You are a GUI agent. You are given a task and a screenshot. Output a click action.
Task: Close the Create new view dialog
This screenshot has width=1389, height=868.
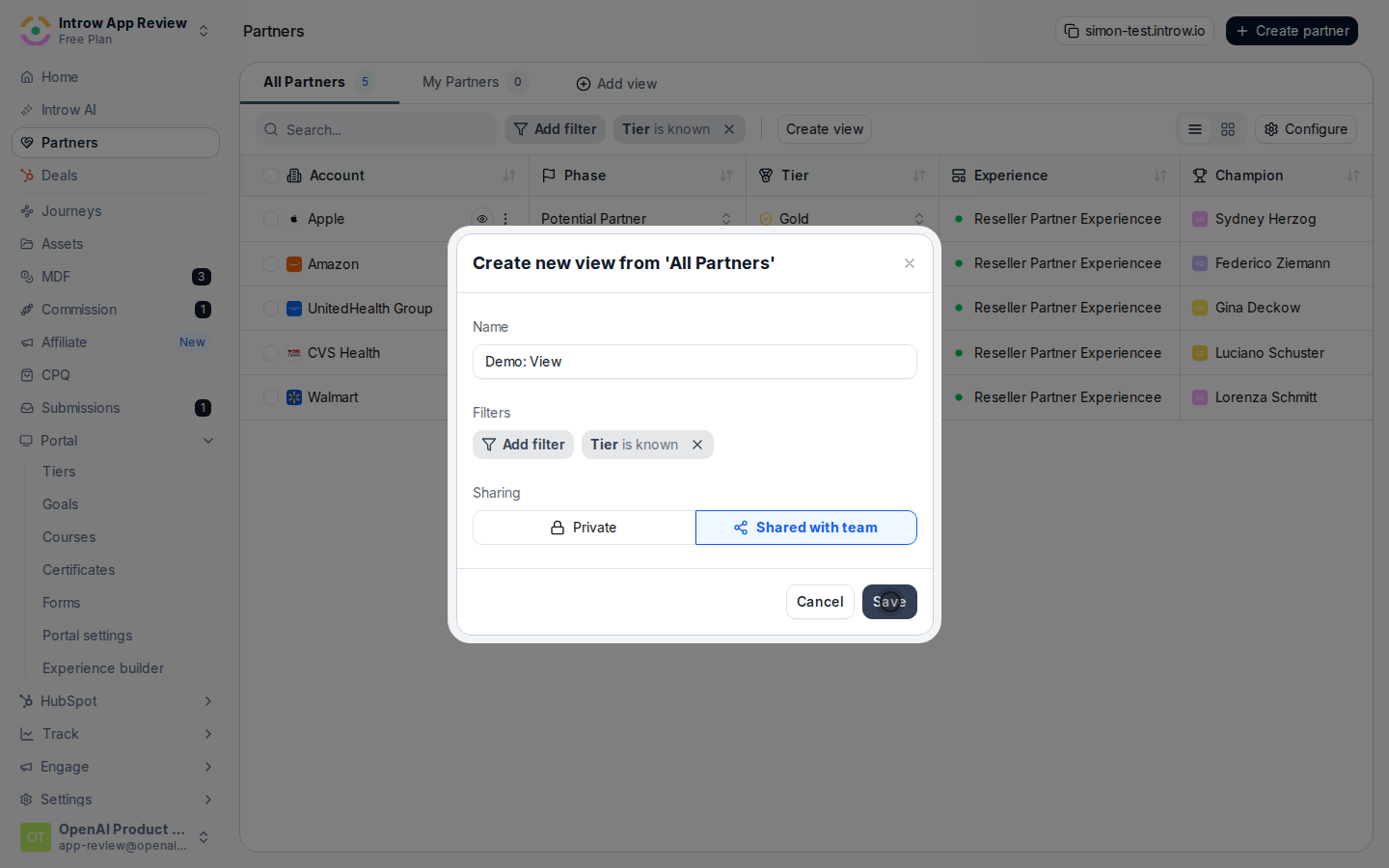(x=910, y=263)
